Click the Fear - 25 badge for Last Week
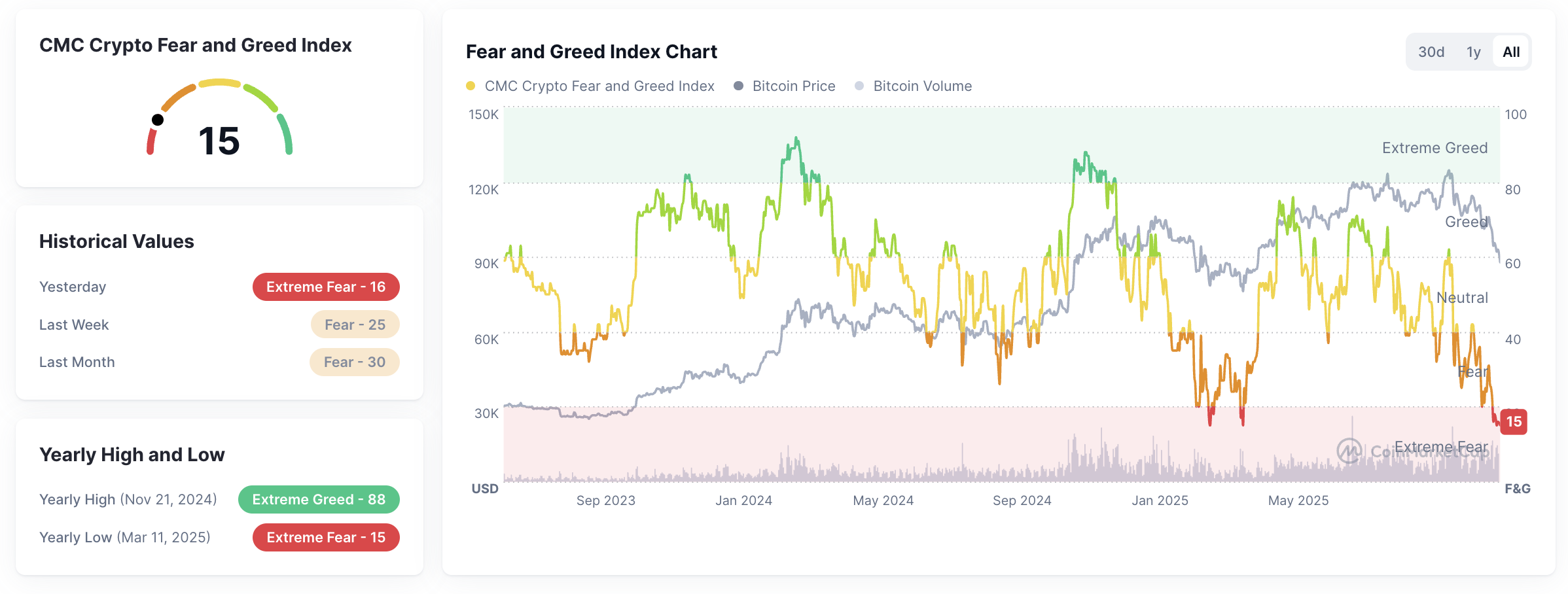The width and height of the screenshot is (1568, 594). (x=355, y=324)
